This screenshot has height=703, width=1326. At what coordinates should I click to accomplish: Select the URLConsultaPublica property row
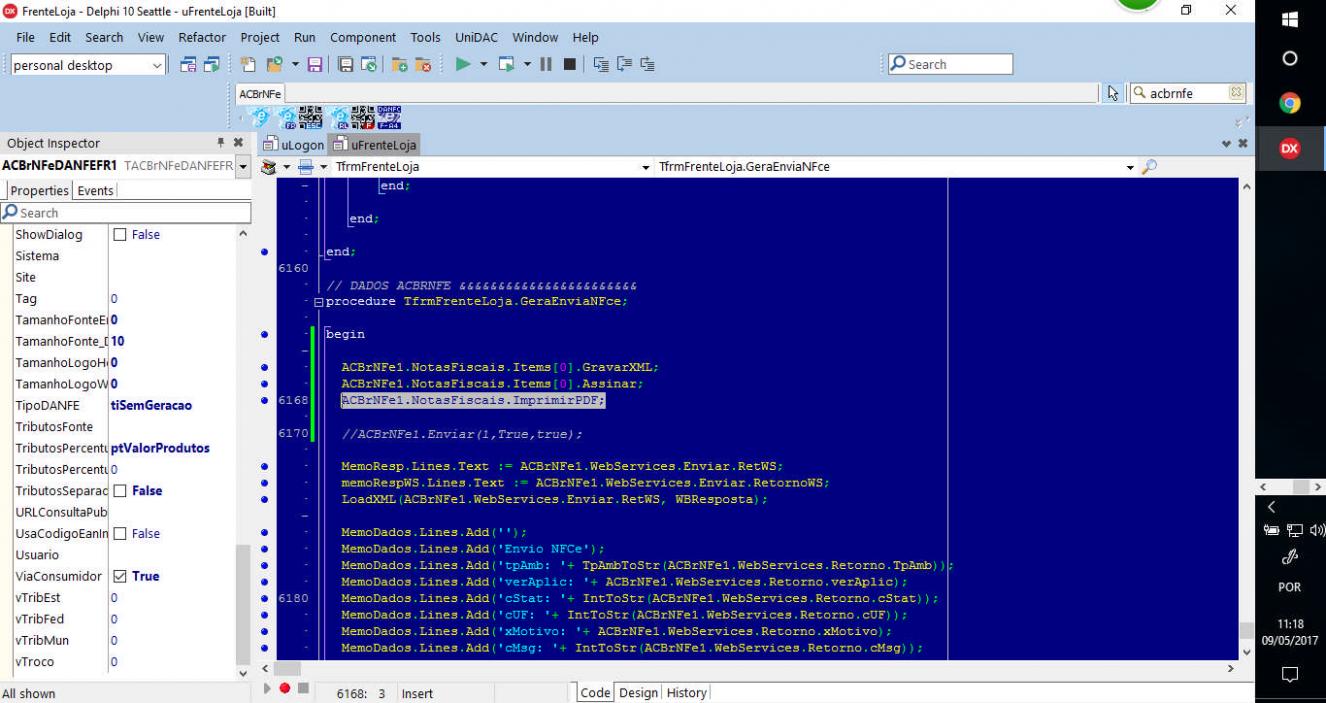click(124, 512)
